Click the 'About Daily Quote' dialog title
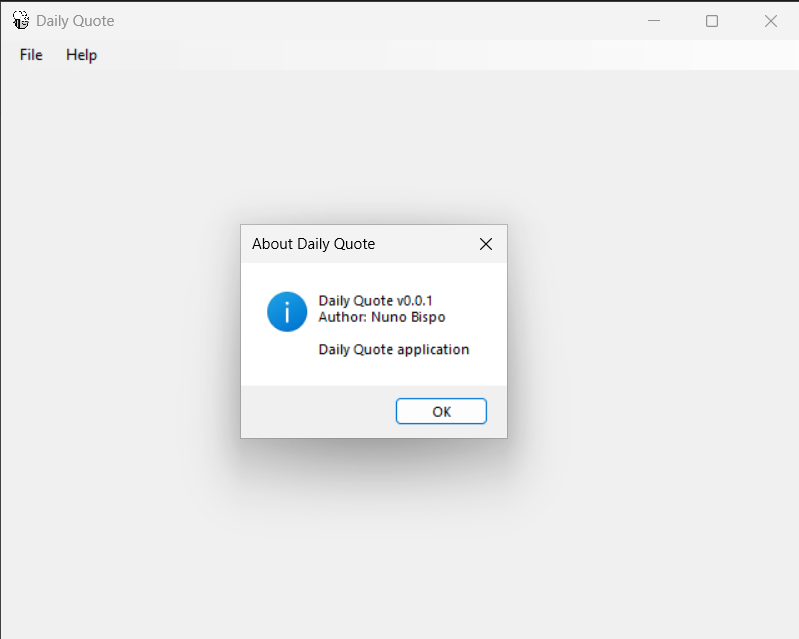Image resolution: width=799 pixels, height=639 pixels. coord(313,244)
